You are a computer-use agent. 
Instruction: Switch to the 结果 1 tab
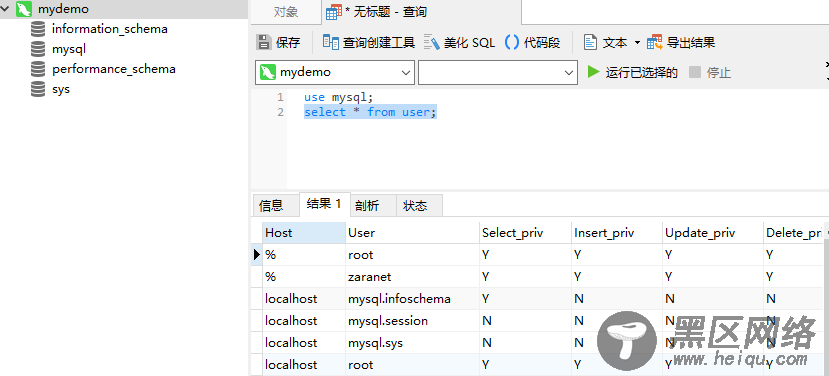(x=324, y=204)
